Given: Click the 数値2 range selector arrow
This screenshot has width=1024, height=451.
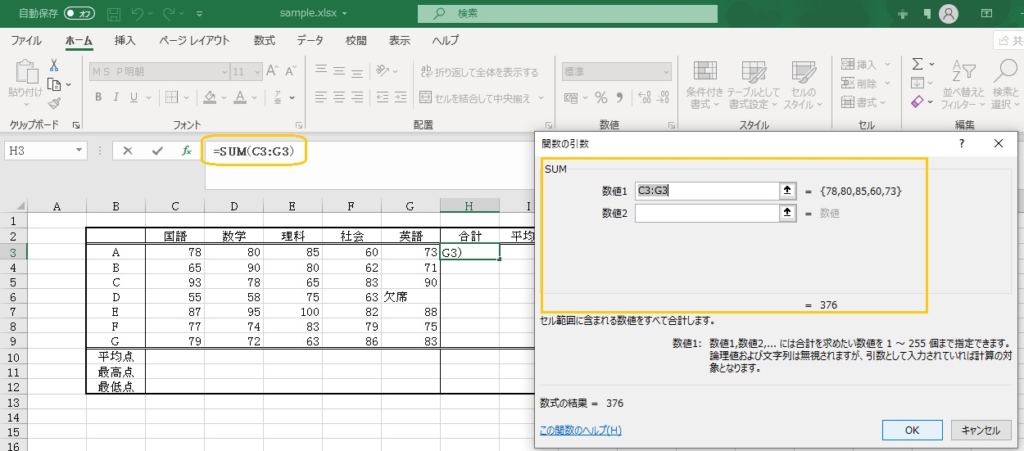Looking at the screenshot, I should [788, 212].
